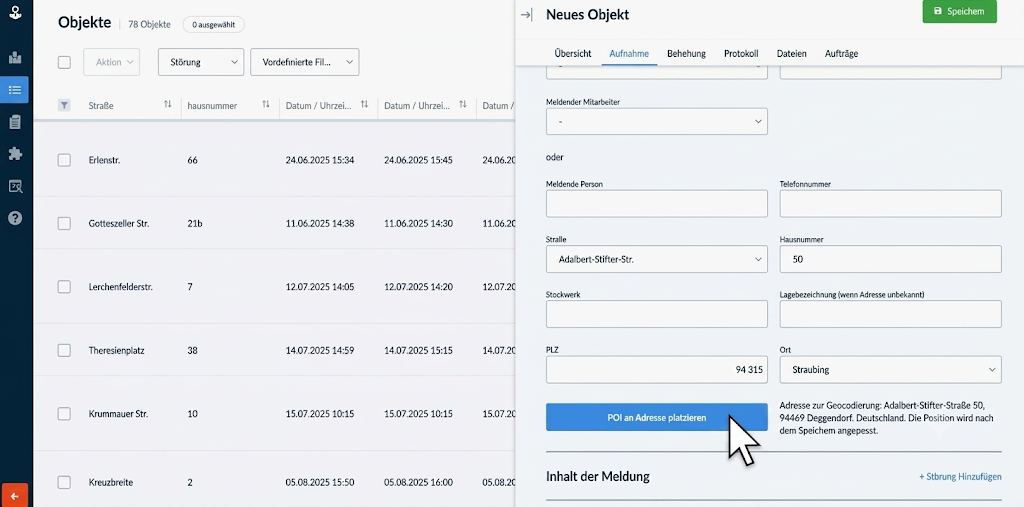Toggle the select-all checkbox above table
The width and height of the screenshot is (1024, 507).
tap(64, 62)
